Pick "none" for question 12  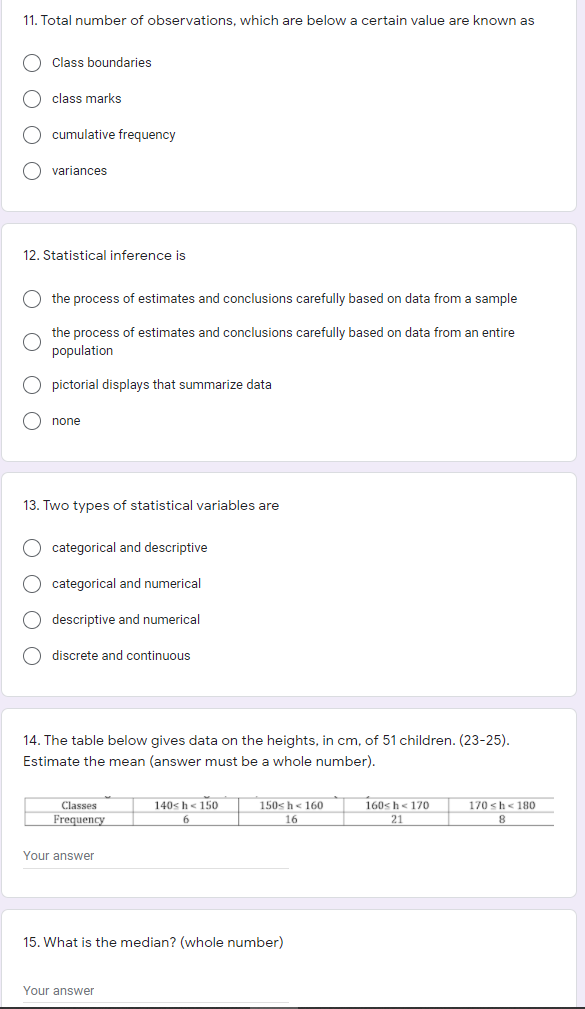tap(31, 420)
